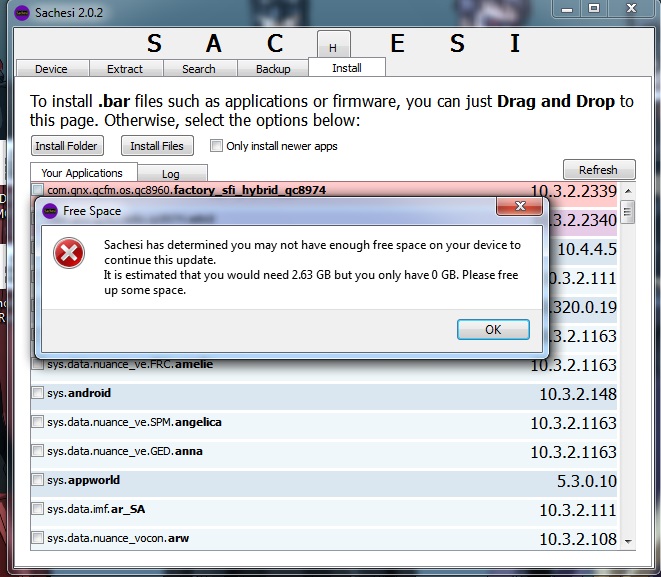
Task: Enable Only install newer apps checkbox
Action: coord(217,146)
